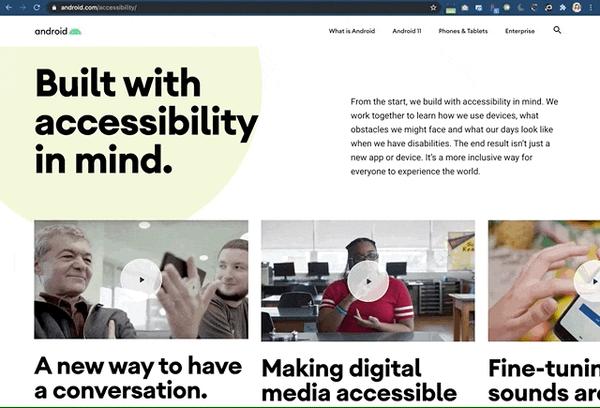The height and width of the screenshot is (408, 600).
Task: Play the hand holding phone video
Action: pyautogui.click(x=587, y=281)
